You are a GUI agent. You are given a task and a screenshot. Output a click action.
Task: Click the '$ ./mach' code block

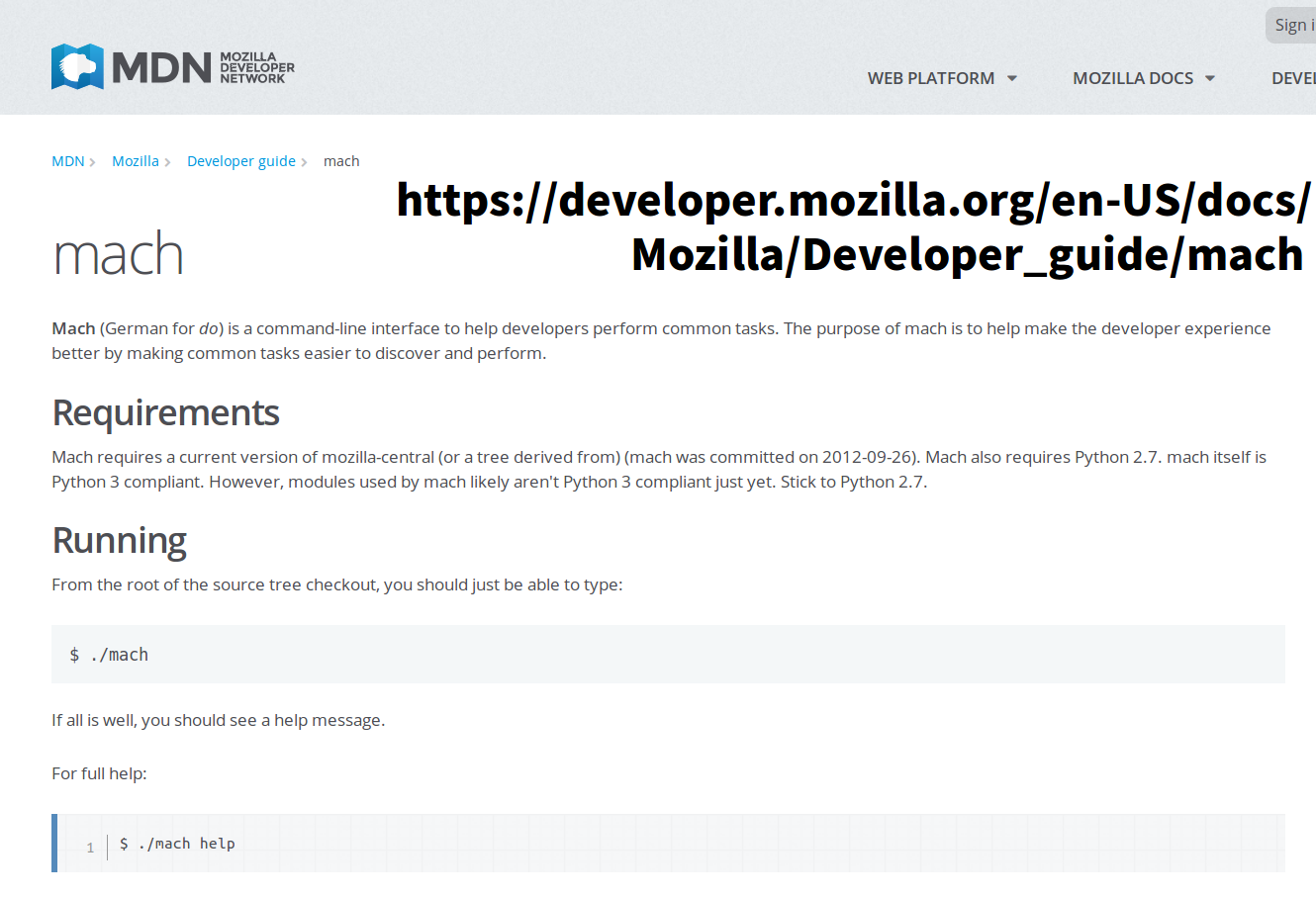[x=668, y=654]
